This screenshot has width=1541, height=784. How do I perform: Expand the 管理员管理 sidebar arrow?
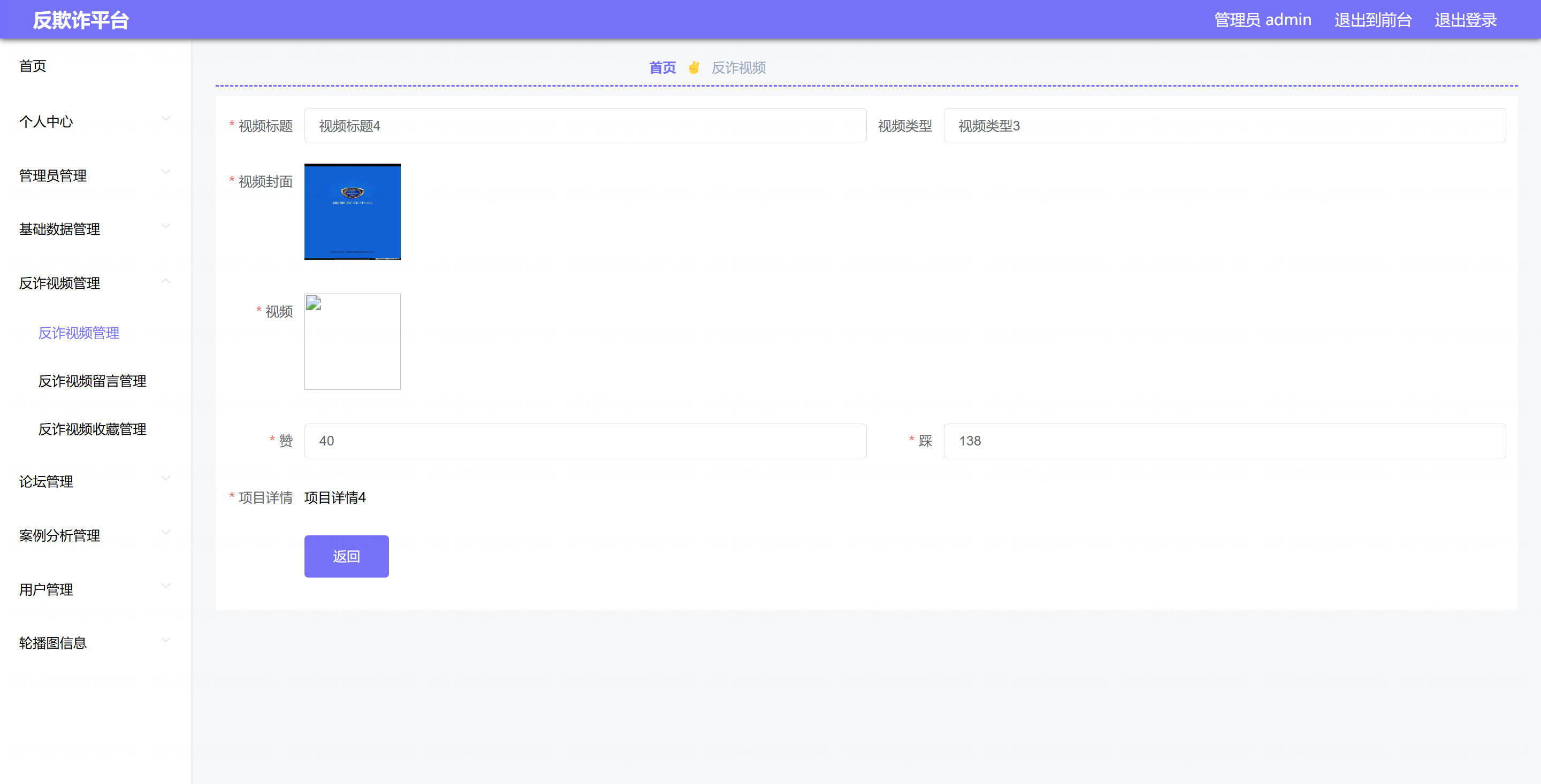click(166, 172)
